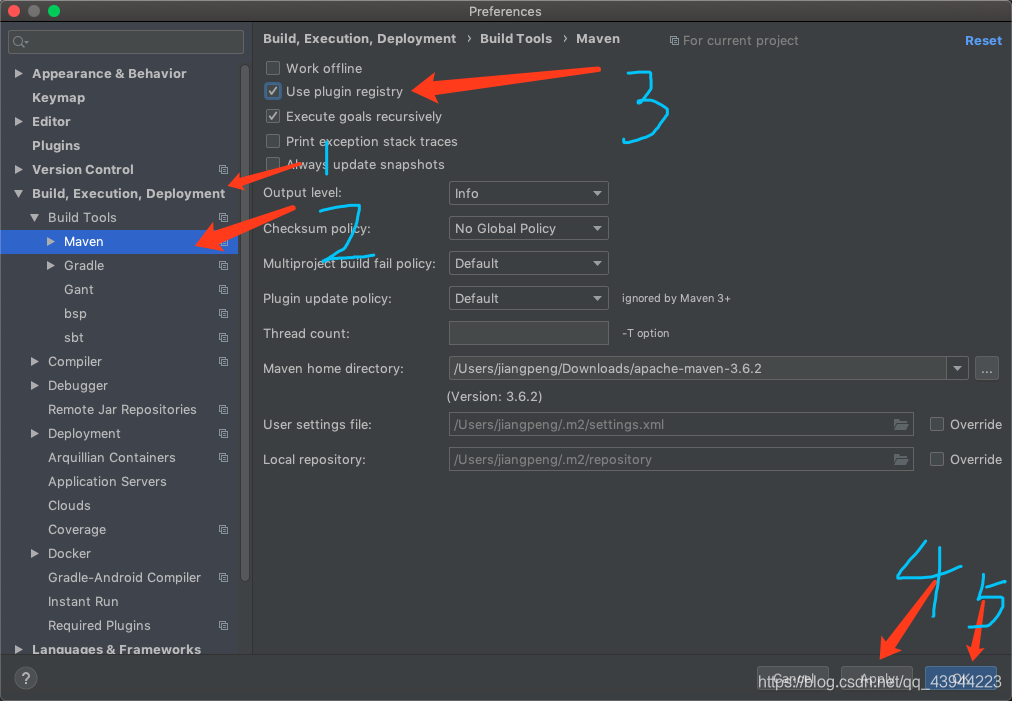The width and height of the screenshot is (1012, 701).
Task: Expand Appearance & Behavior section
Action: tap(19, 74)
